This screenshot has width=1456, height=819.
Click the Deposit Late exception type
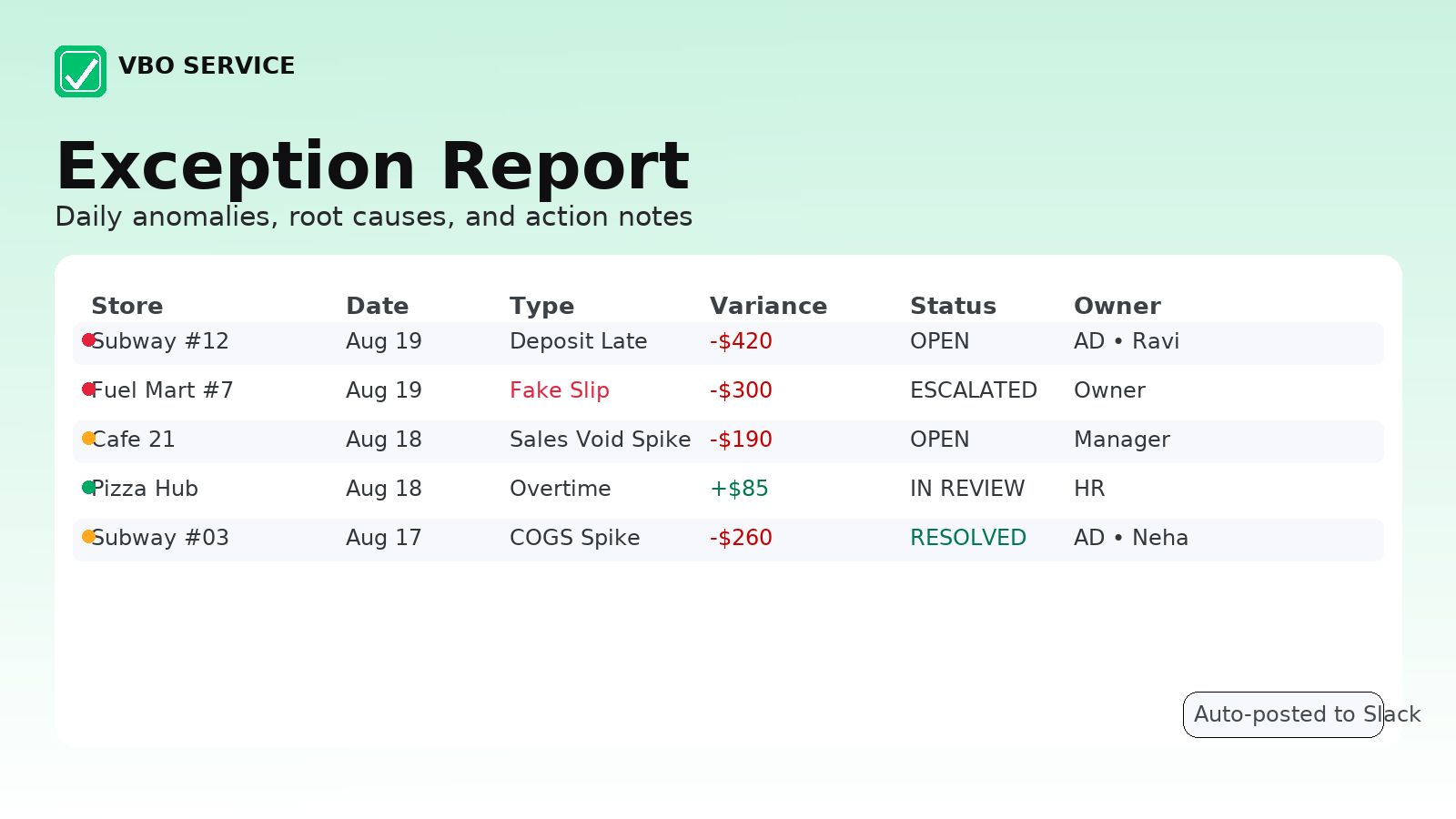click(x=579, y=341)
